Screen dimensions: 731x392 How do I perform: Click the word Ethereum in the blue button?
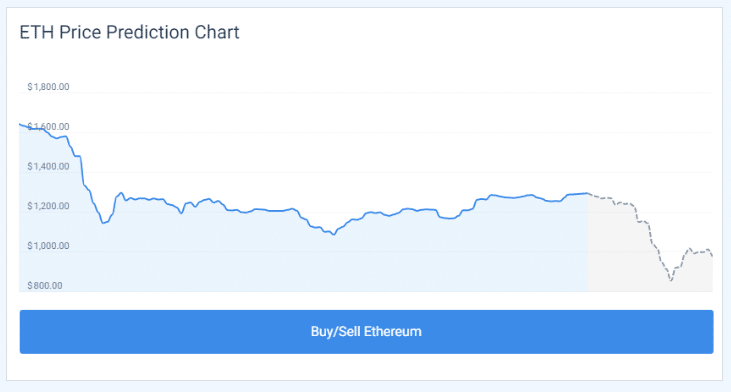click(x=393, y=331)
